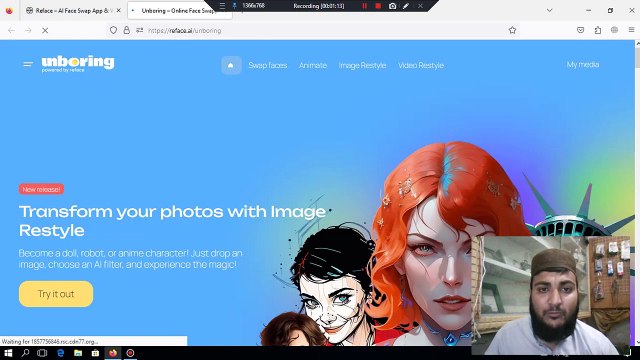Click the Firefox account toolbar icon
This screenshot has height=360, width=640.
614,30
